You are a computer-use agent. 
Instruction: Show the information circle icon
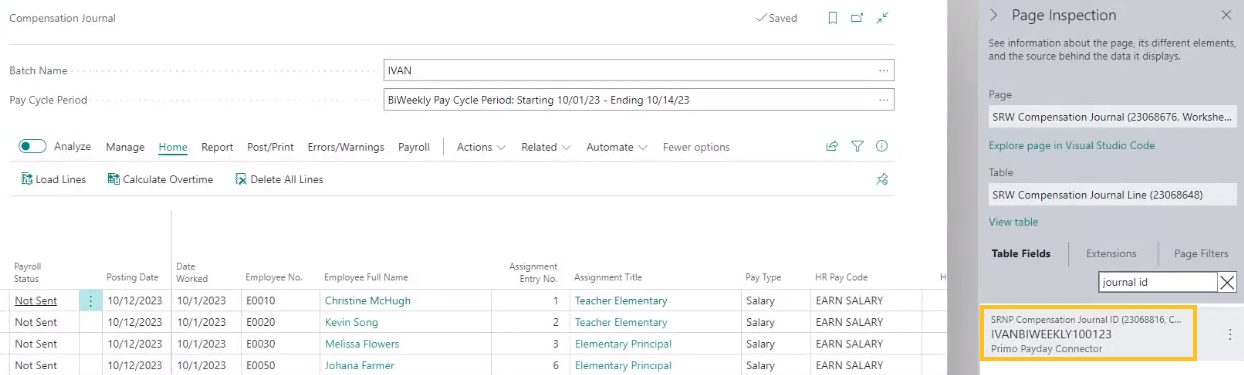[882, 146]
